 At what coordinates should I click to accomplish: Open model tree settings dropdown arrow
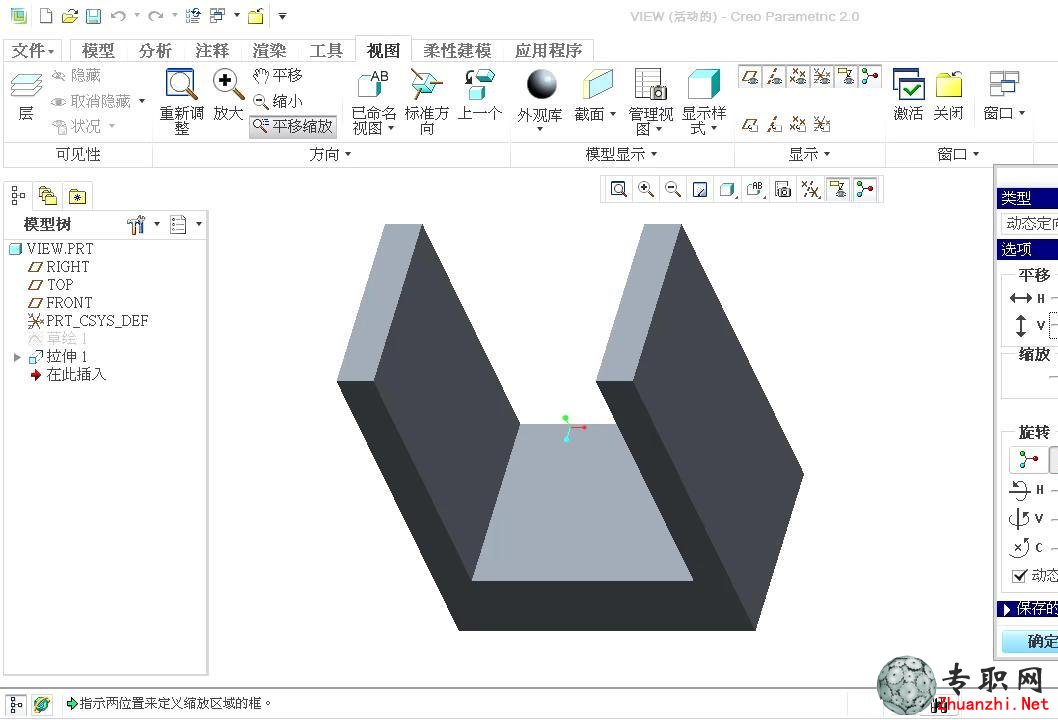click(x=157, y=224)
